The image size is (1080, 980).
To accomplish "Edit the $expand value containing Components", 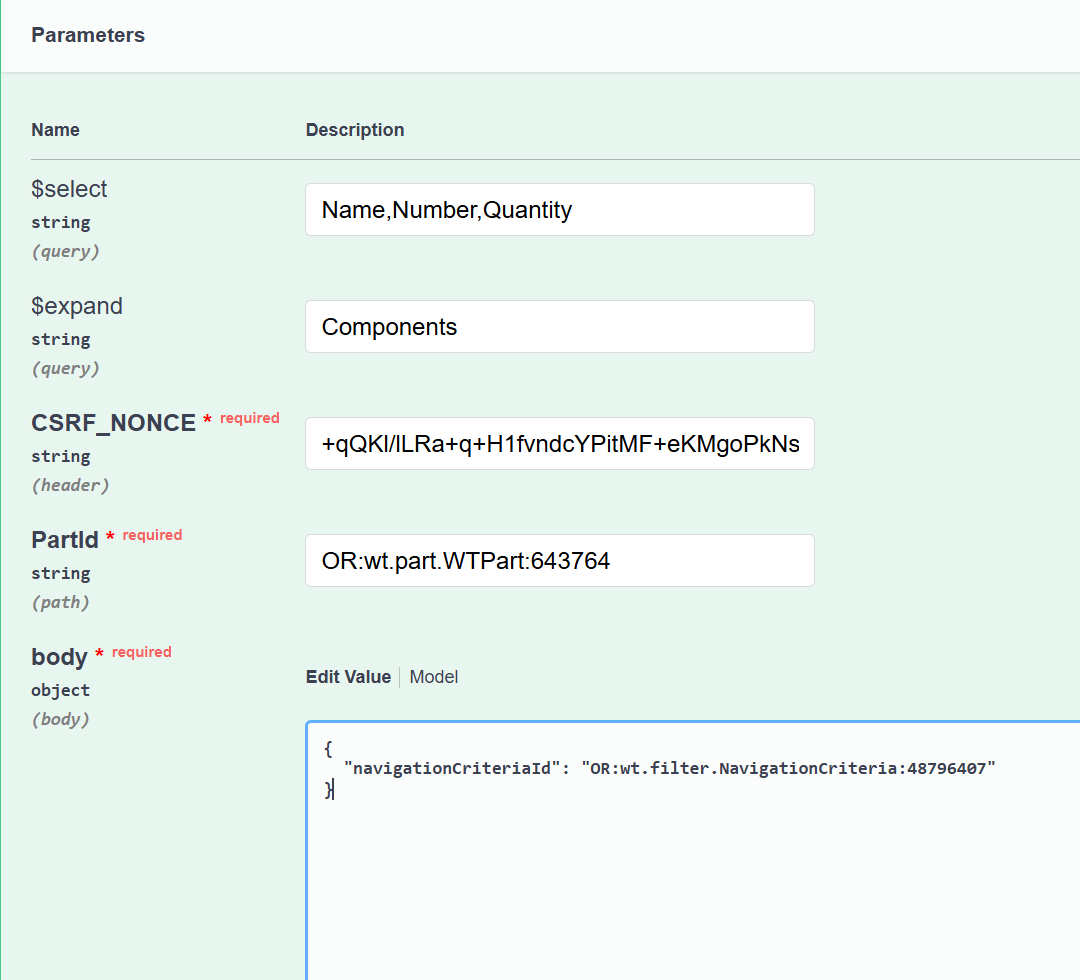I will 559,326.
